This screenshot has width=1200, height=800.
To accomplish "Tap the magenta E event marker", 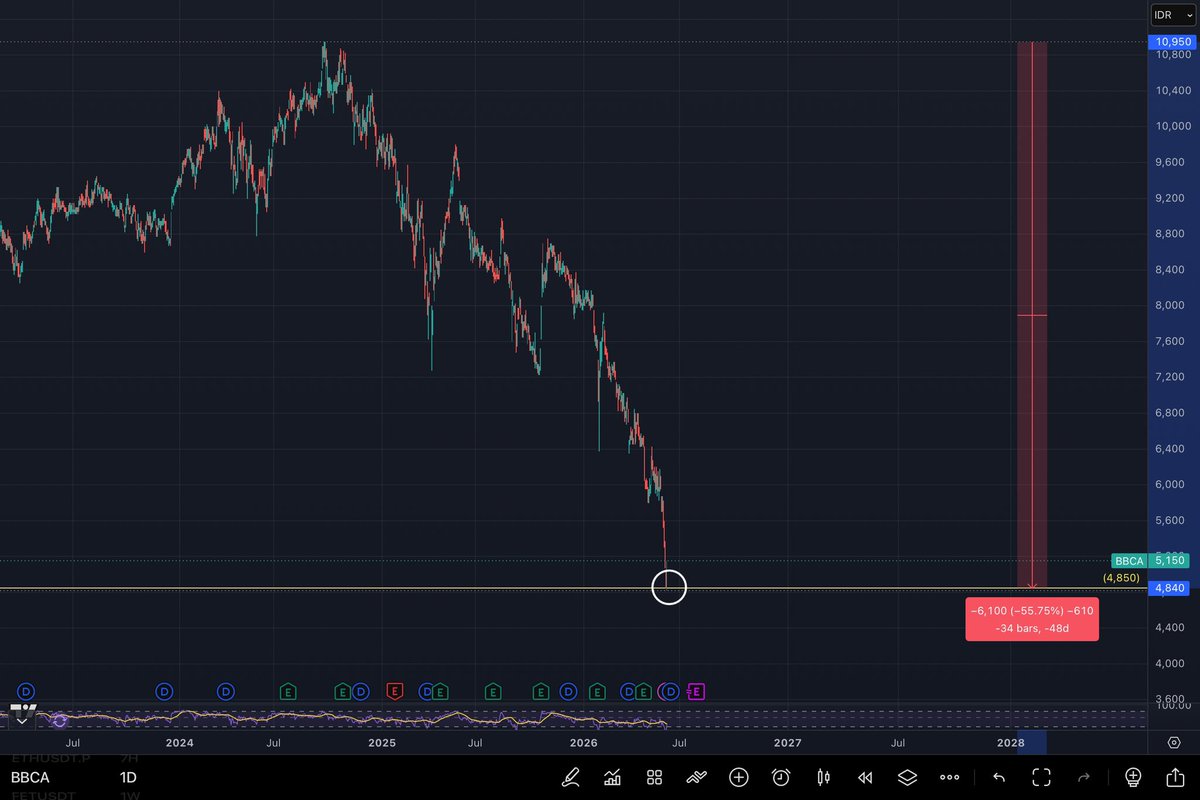I will point(696,691).
